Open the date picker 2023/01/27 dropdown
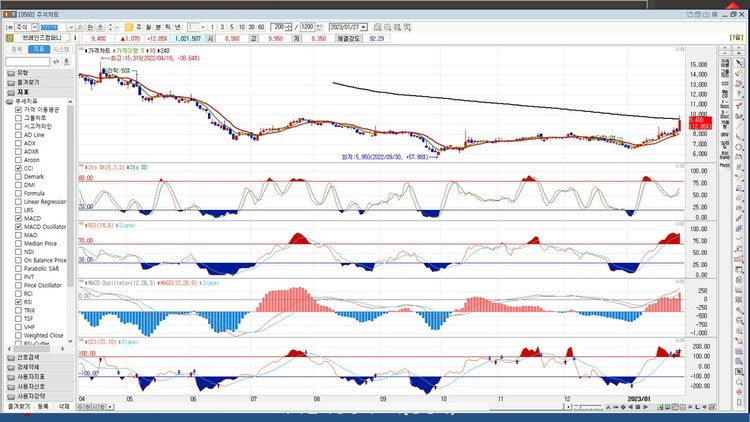 coord(364,27)
